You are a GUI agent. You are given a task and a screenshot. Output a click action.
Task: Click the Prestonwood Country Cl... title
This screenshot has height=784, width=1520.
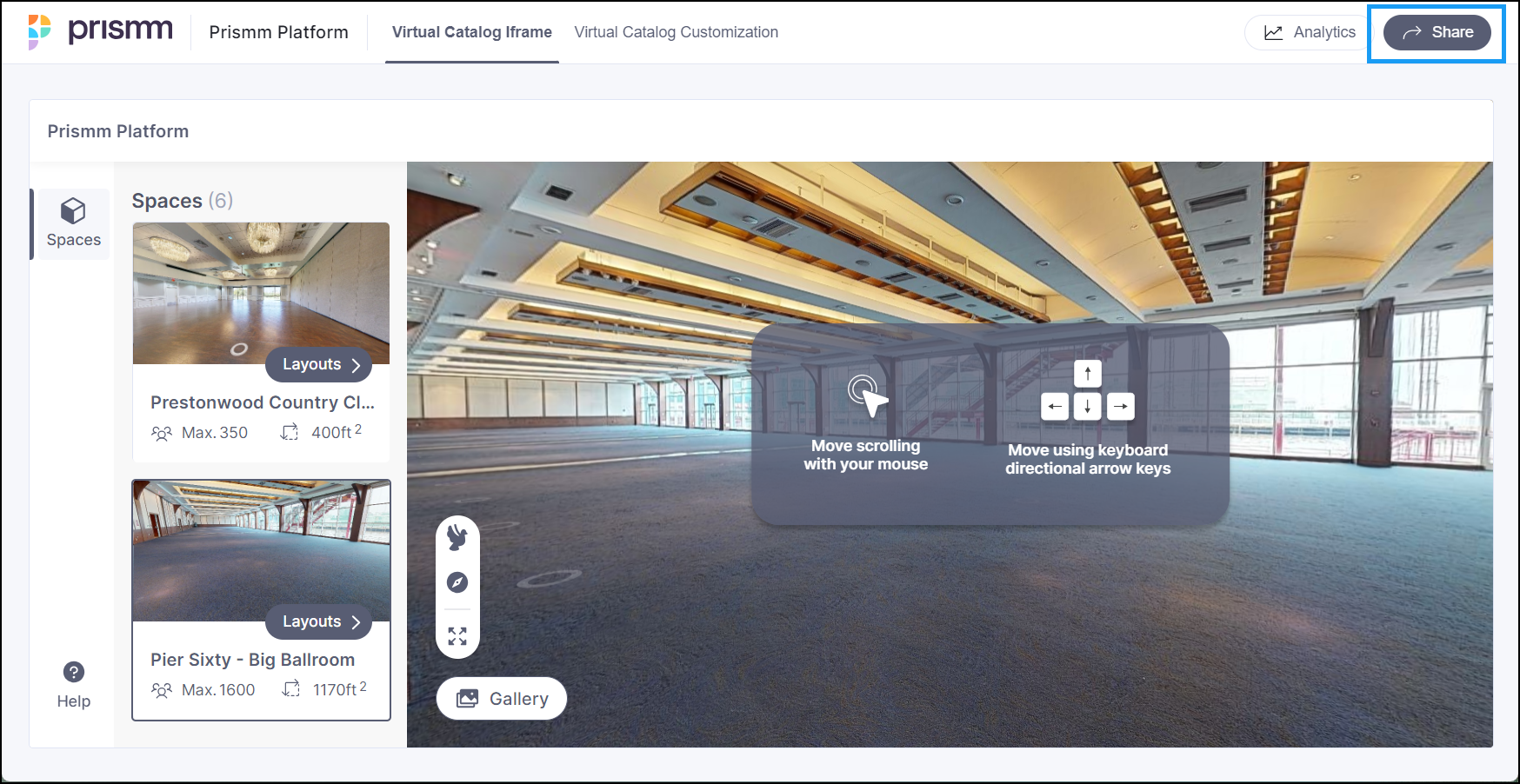point(263,402)
